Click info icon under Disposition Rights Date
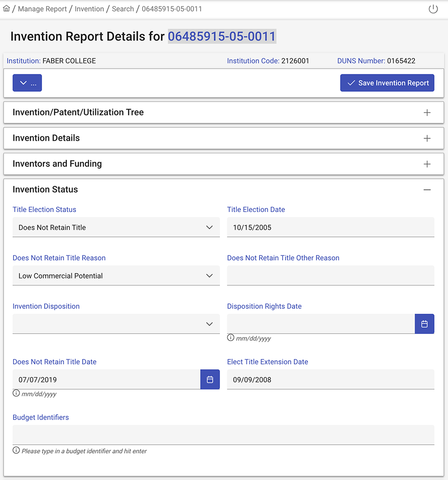 click(231, 338)
